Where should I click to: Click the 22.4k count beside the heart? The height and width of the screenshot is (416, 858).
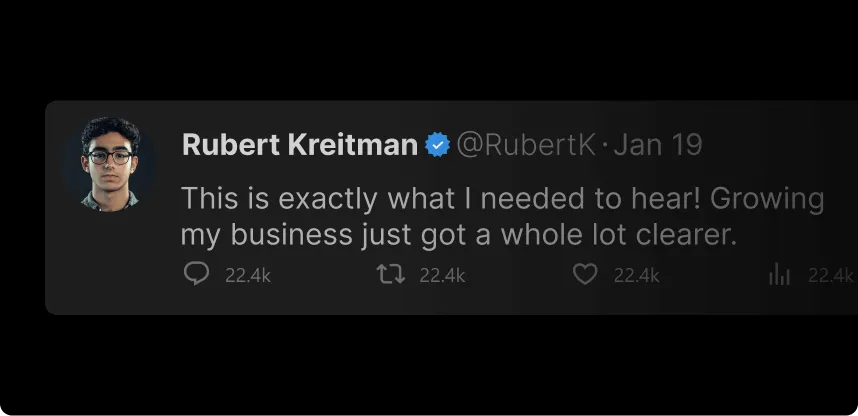click(x=636, y=275)
